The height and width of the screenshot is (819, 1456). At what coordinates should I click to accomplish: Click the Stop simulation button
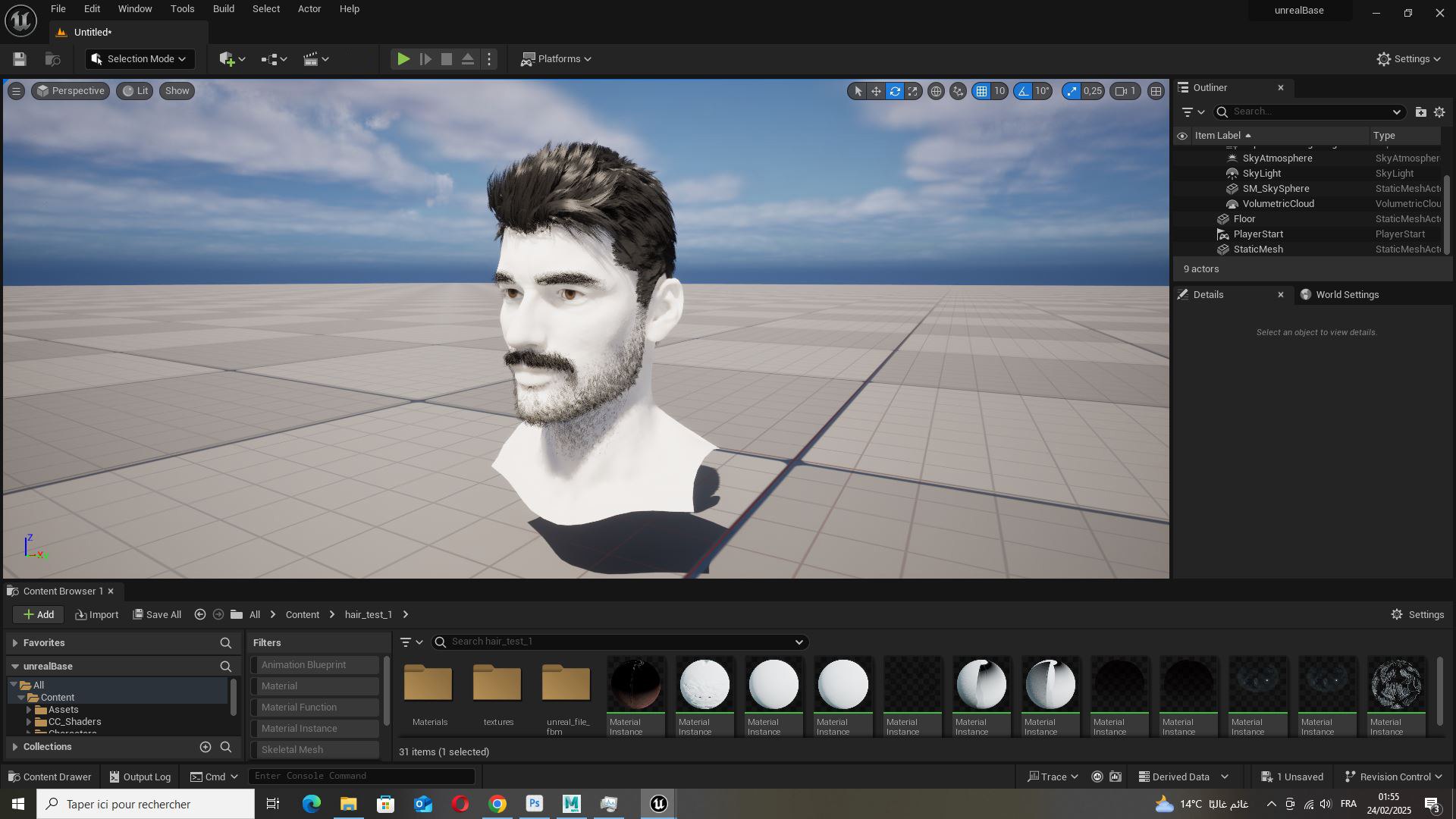pos(447,59)
